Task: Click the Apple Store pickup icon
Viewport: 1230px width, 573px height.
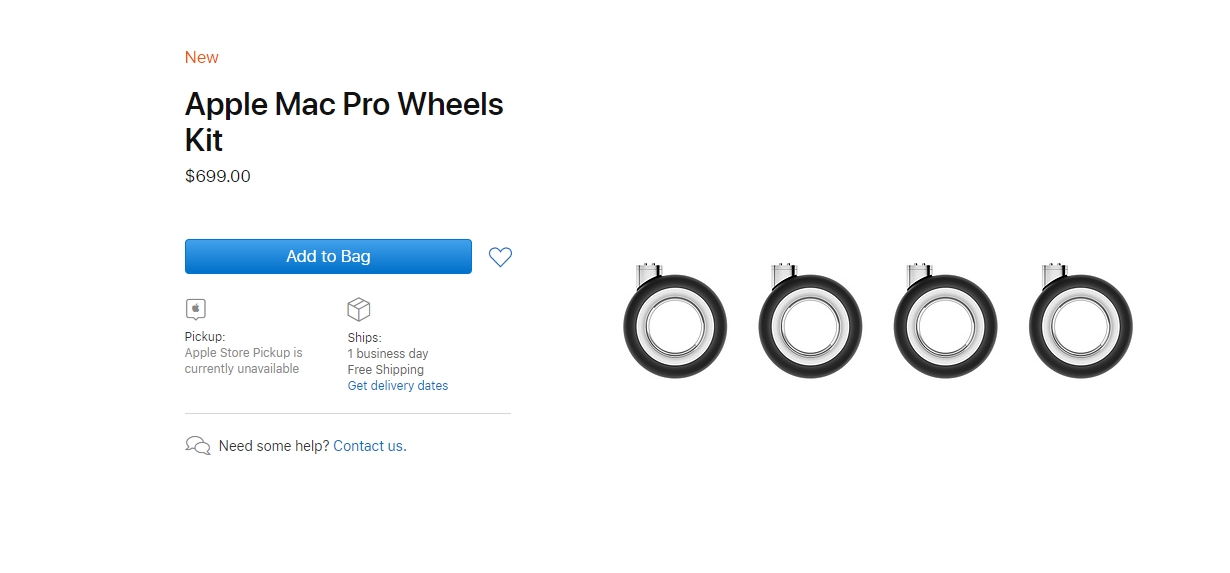Action: point(196,309)
